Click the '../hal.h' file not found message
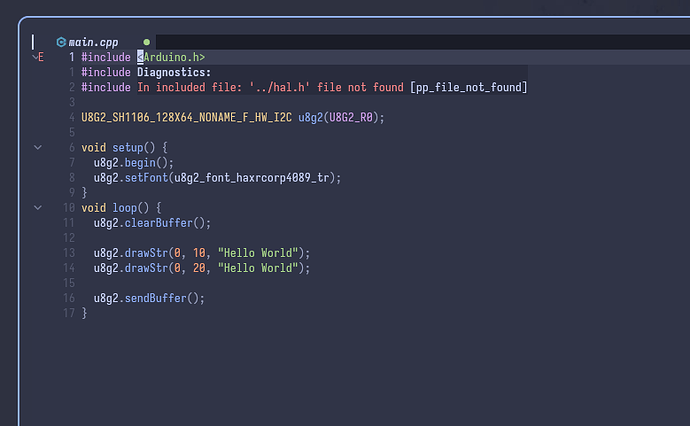Screen dimensions: 690x426 click(x=270, y=87)
